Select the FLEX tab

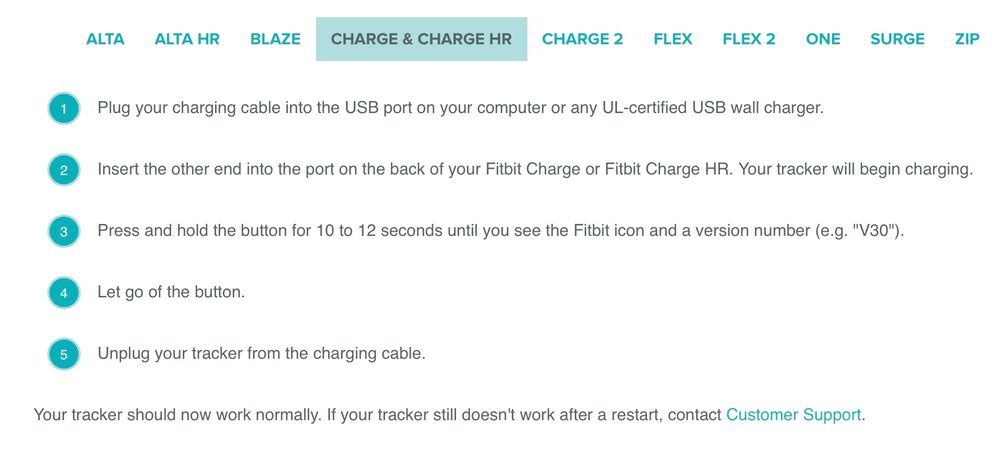(x=673, y=39)
